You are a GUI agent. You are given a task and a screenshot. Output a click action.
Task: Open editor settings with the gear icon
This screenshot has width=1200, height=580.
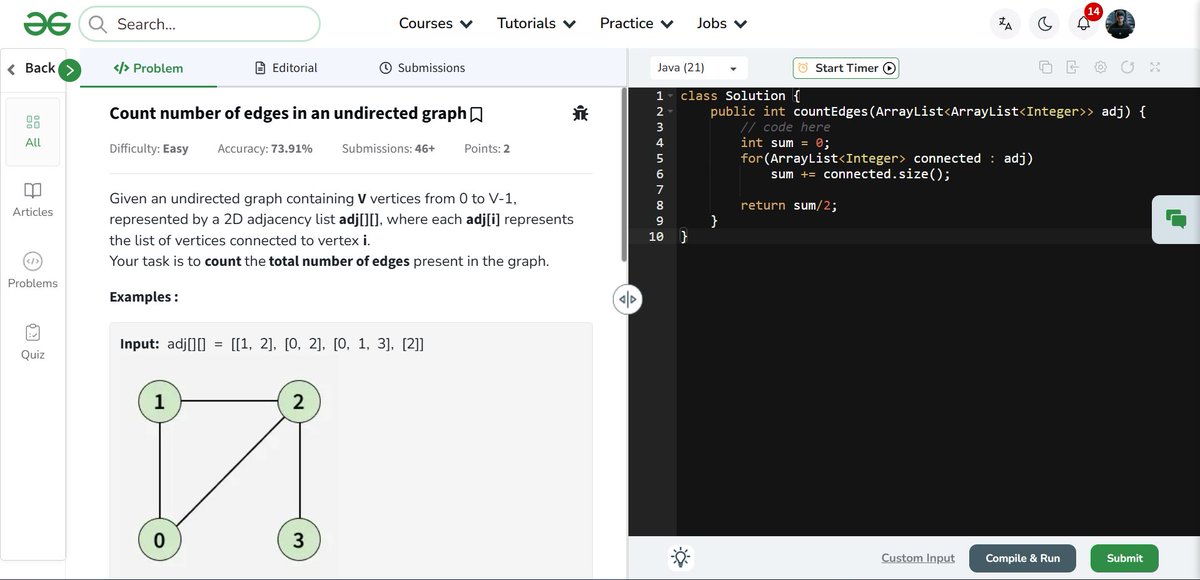pos(1100,65)
